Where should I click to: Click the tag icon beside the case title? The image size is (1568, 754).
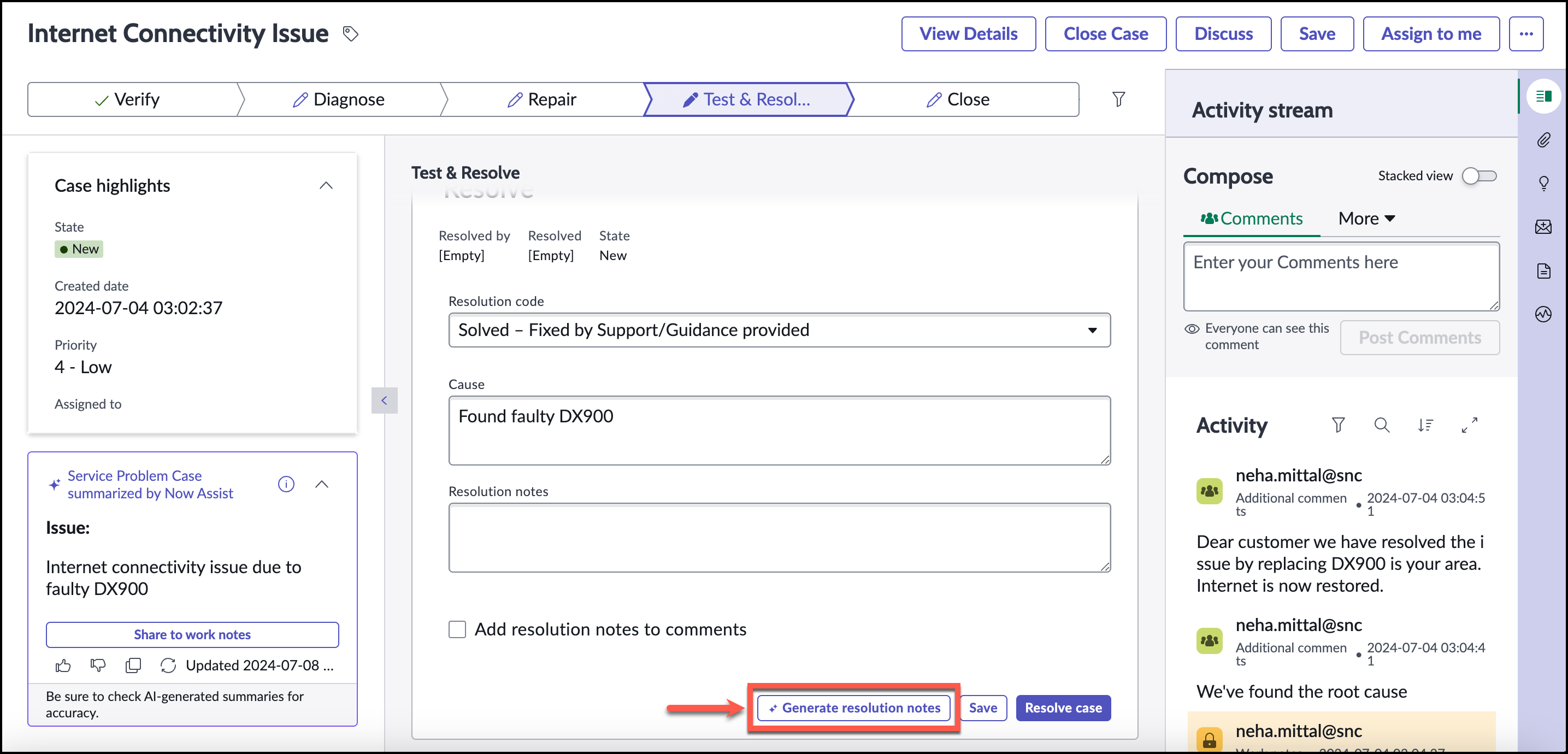[351, 34]
